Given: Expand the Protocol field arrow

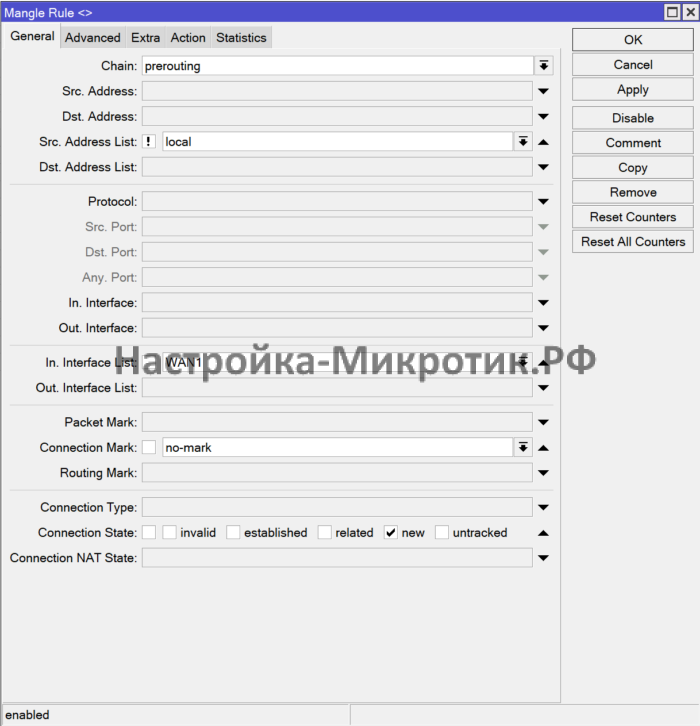Looking at the screenshot, I should [x=544, y=202].
